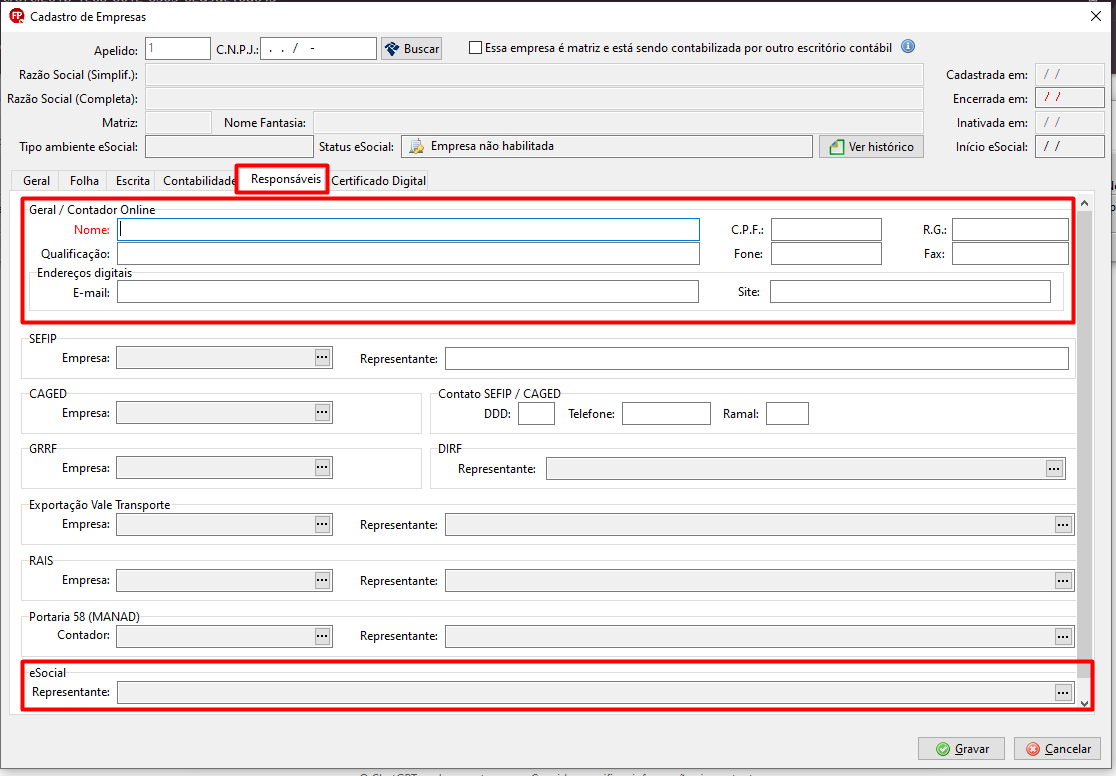Click the DDD field in Contato SEFIP / CAGED
This screenshot has width=1116, height=776.
coord(537,414)
